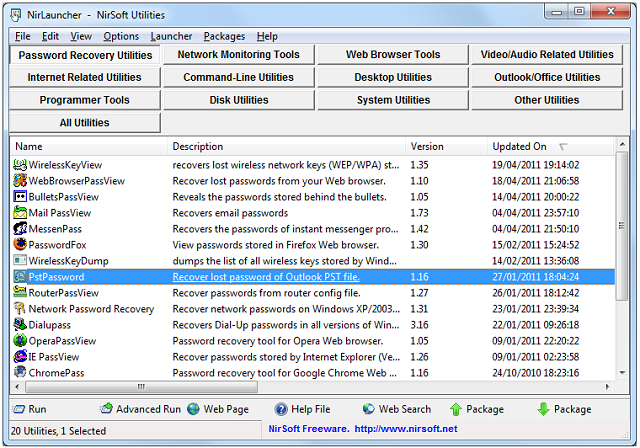This screenshot has width=640, height=448.
Task: Select Internet Related Utilities
Action: point(84,78)
